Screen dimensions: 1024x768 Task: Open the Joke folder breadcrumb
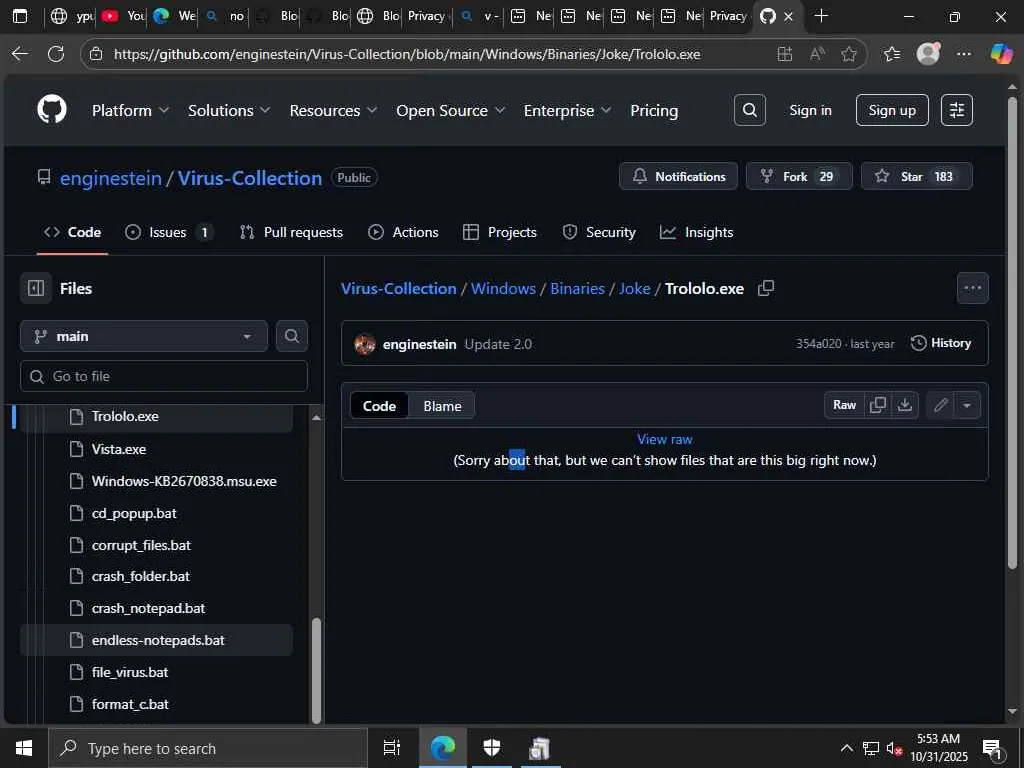point(635,289)
